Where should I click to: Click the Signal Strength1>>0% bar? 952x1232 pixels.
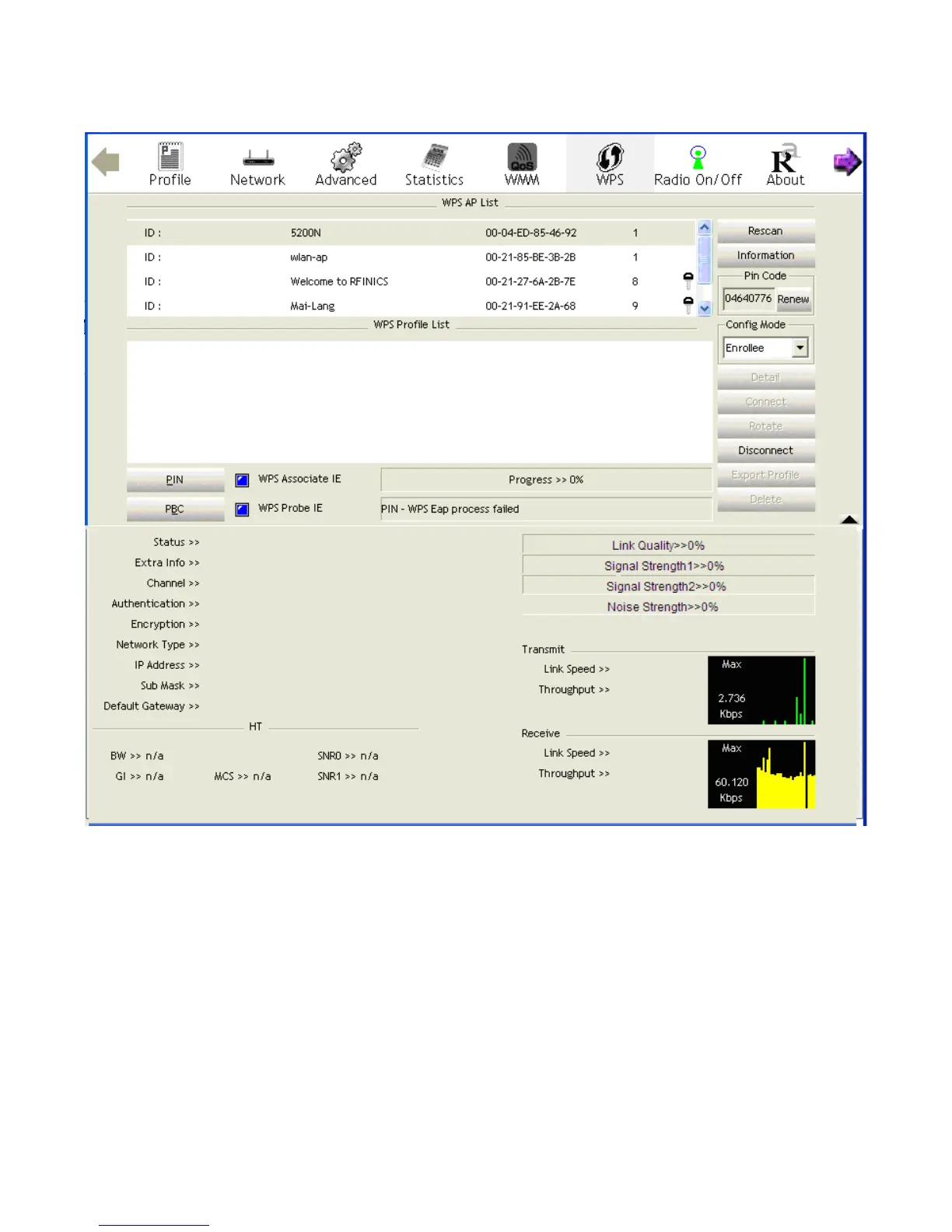tap(669, 565)
